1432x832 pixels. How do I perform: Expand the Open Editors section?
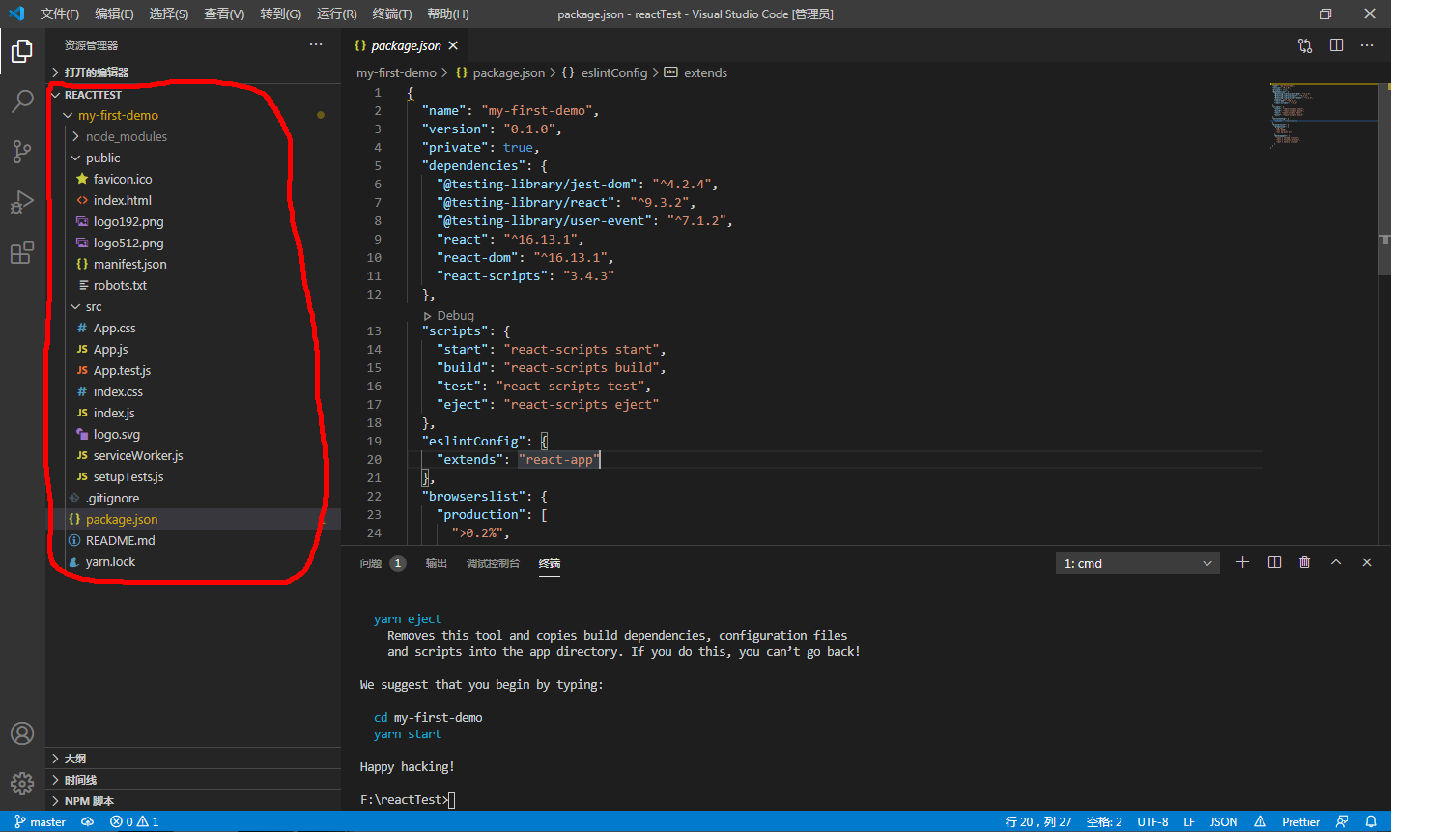click(193, 72)
